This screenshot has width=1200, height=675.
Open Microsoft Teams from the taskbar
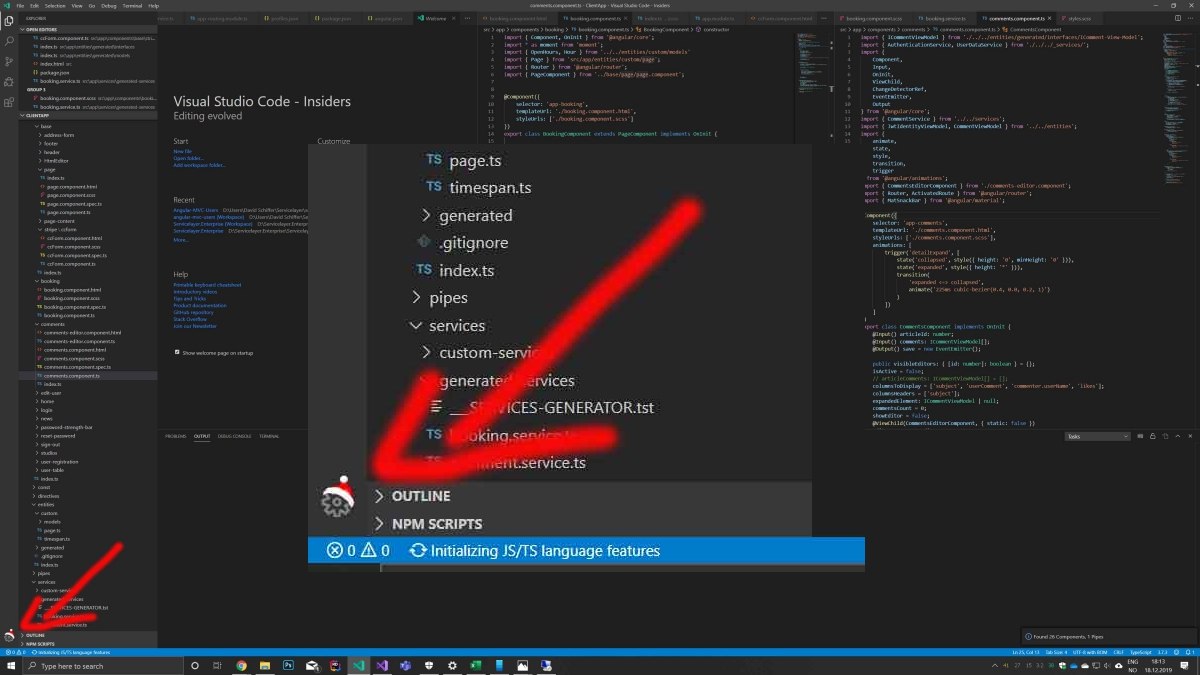point(405,665)
